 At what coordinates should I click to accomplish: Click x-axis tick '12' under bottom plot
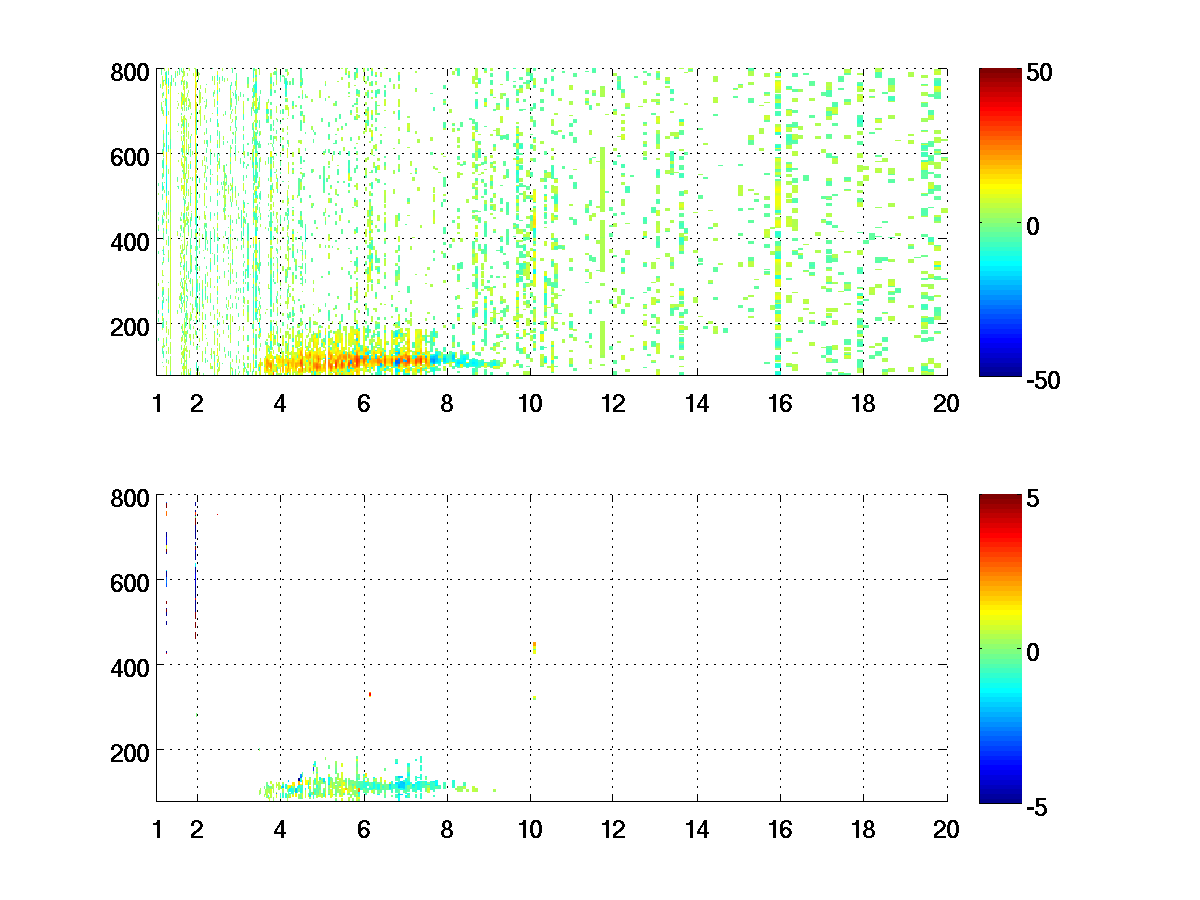point(613,828)
